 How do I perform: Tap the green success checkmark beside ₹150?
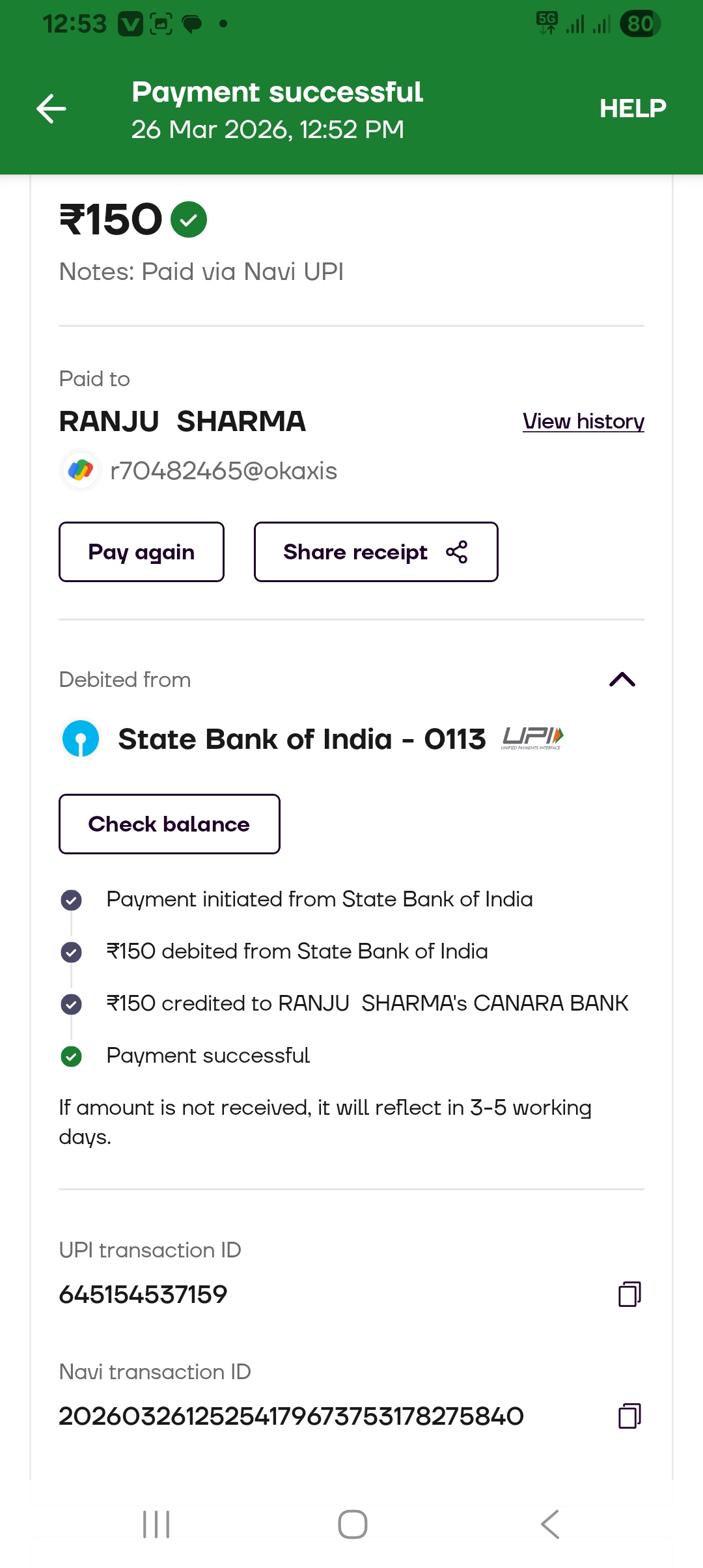point(189,219)
